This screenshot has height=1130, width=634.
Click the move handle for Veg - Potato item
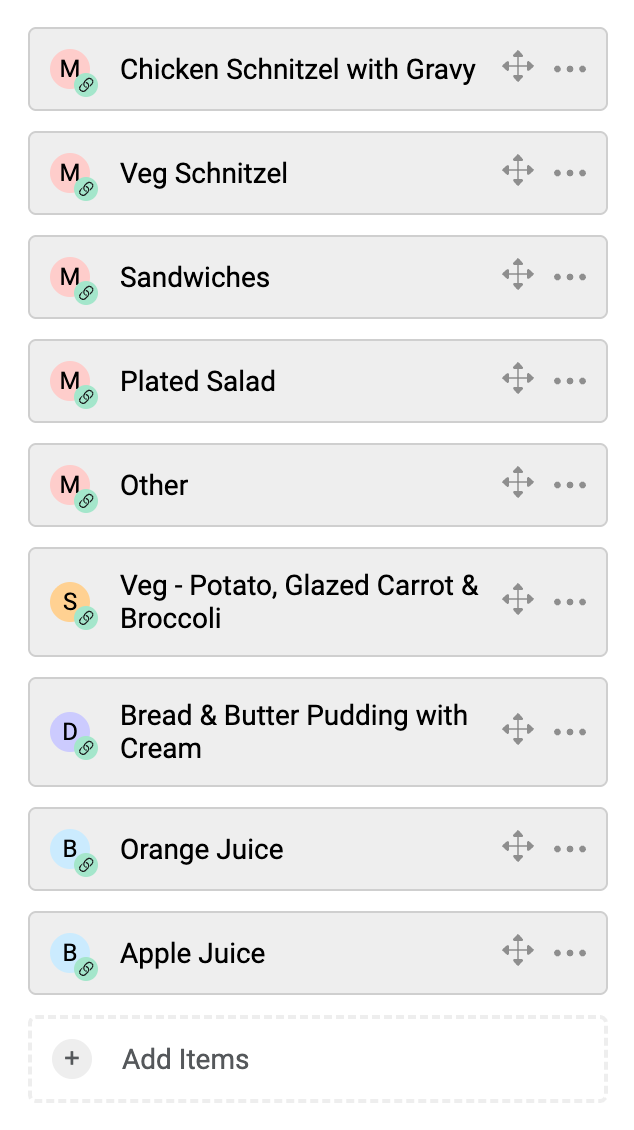click(x=517, y=601)
